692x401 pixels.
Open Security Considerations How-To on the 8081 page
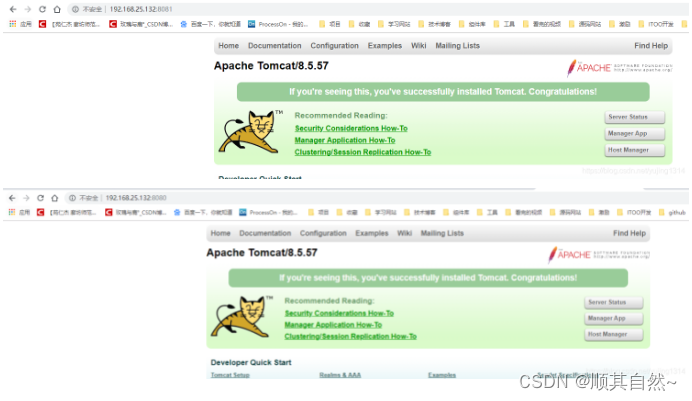pyautogui.click(x=351, y=128)
